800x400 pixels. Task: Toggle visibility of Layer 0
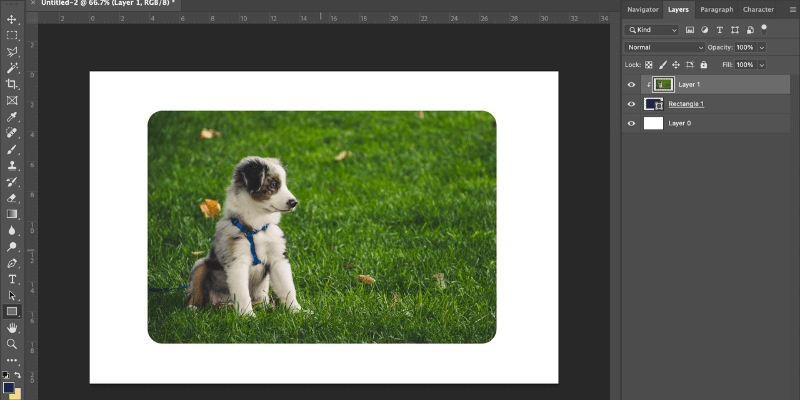[631, 123]
